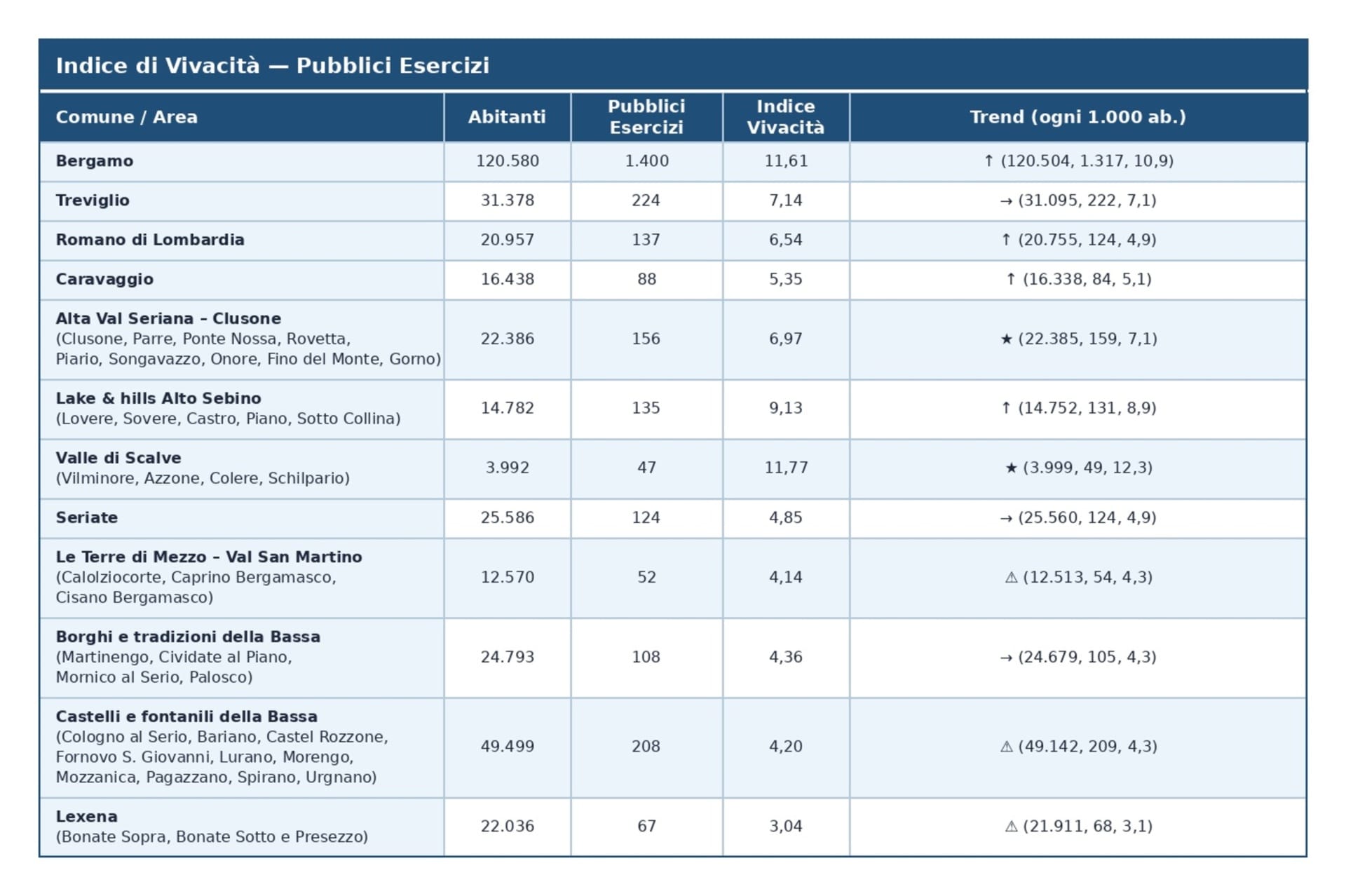
Task: Select the Romano di Lombardia row name
Action: [x=150, y=240]
